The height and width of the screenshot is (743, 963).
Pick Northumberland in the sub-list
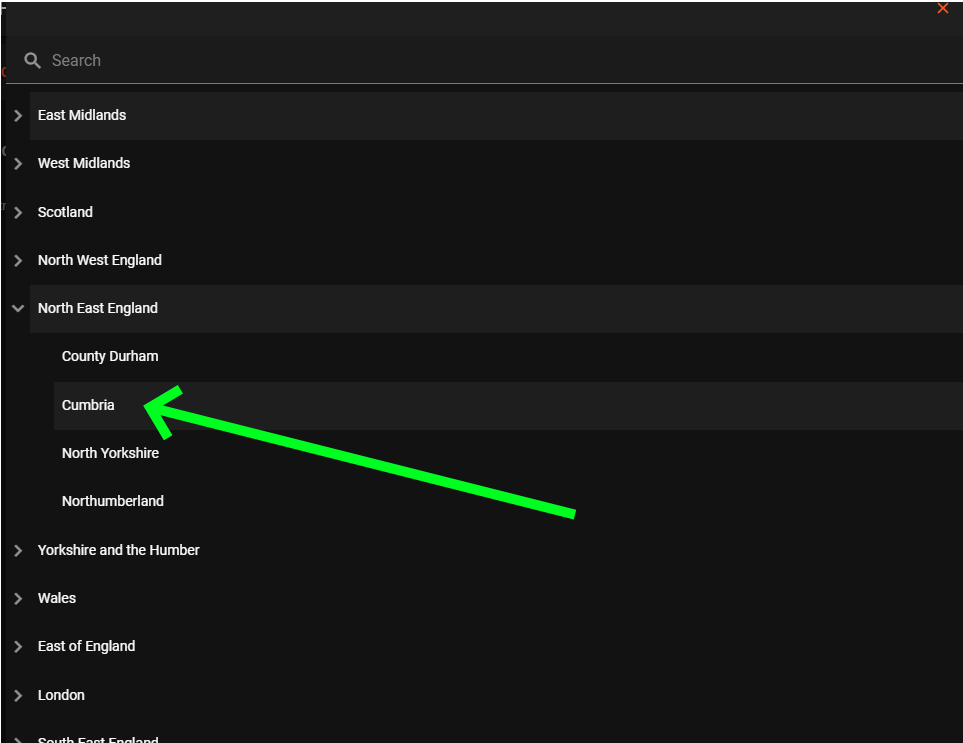[113, 501]
